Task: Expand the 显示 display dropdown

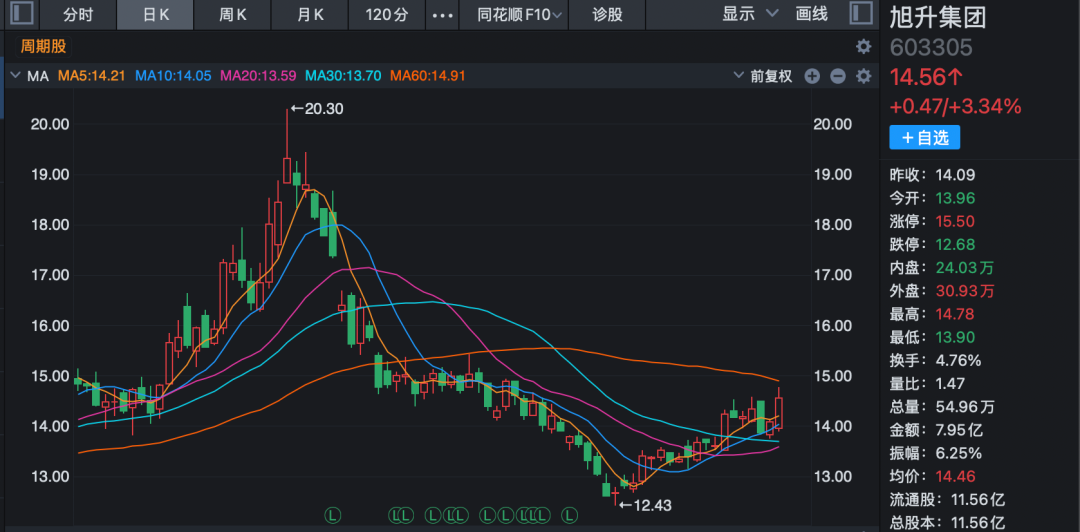Action: coord(750,14)
